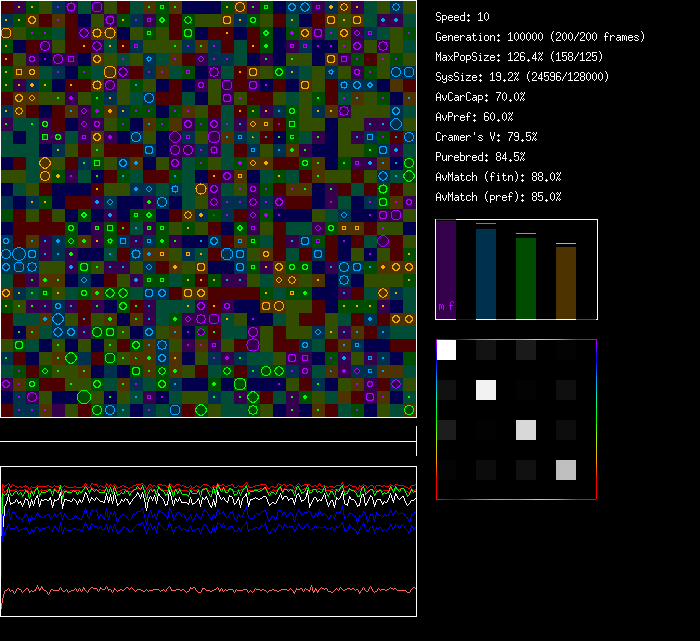The image size is (700, 641).
Task: Click the SysSize statistic line
Action: [x=522, y=77]
